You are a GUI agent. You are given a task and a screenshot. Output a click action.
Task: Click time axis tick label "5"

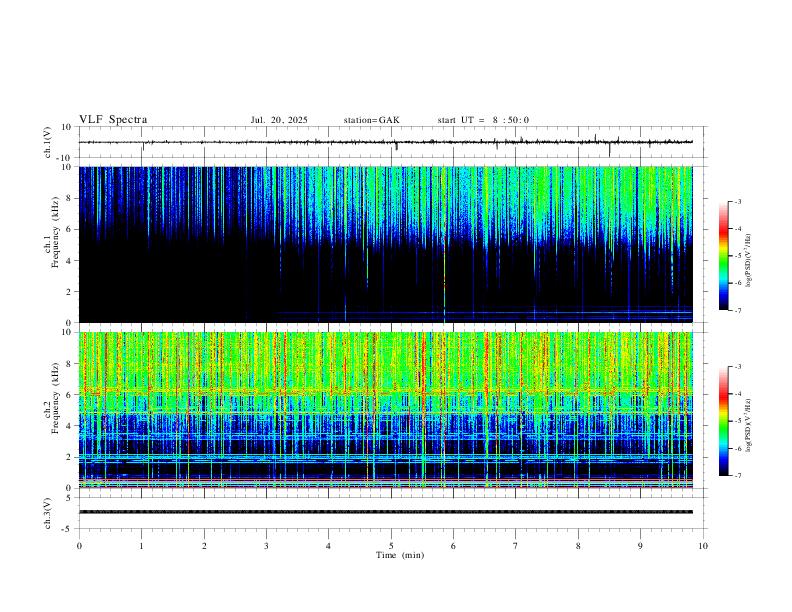[391, 546]
